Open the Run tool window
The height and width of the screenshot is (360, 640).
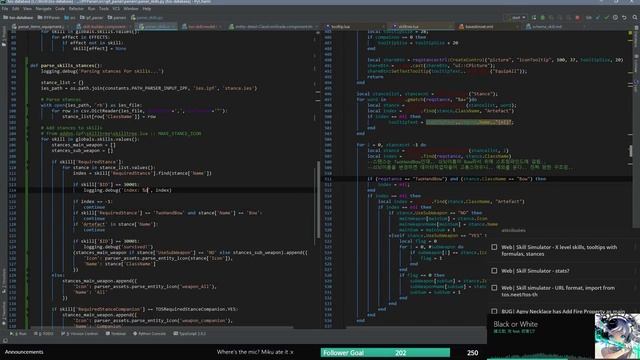[x=18, y=333]
